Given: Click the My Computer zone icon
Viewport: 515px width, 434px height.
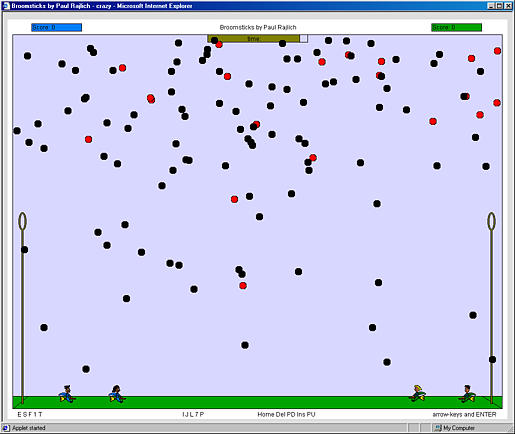Looking at the screenshot, I should pyautogui.click(x=438, y=428).
